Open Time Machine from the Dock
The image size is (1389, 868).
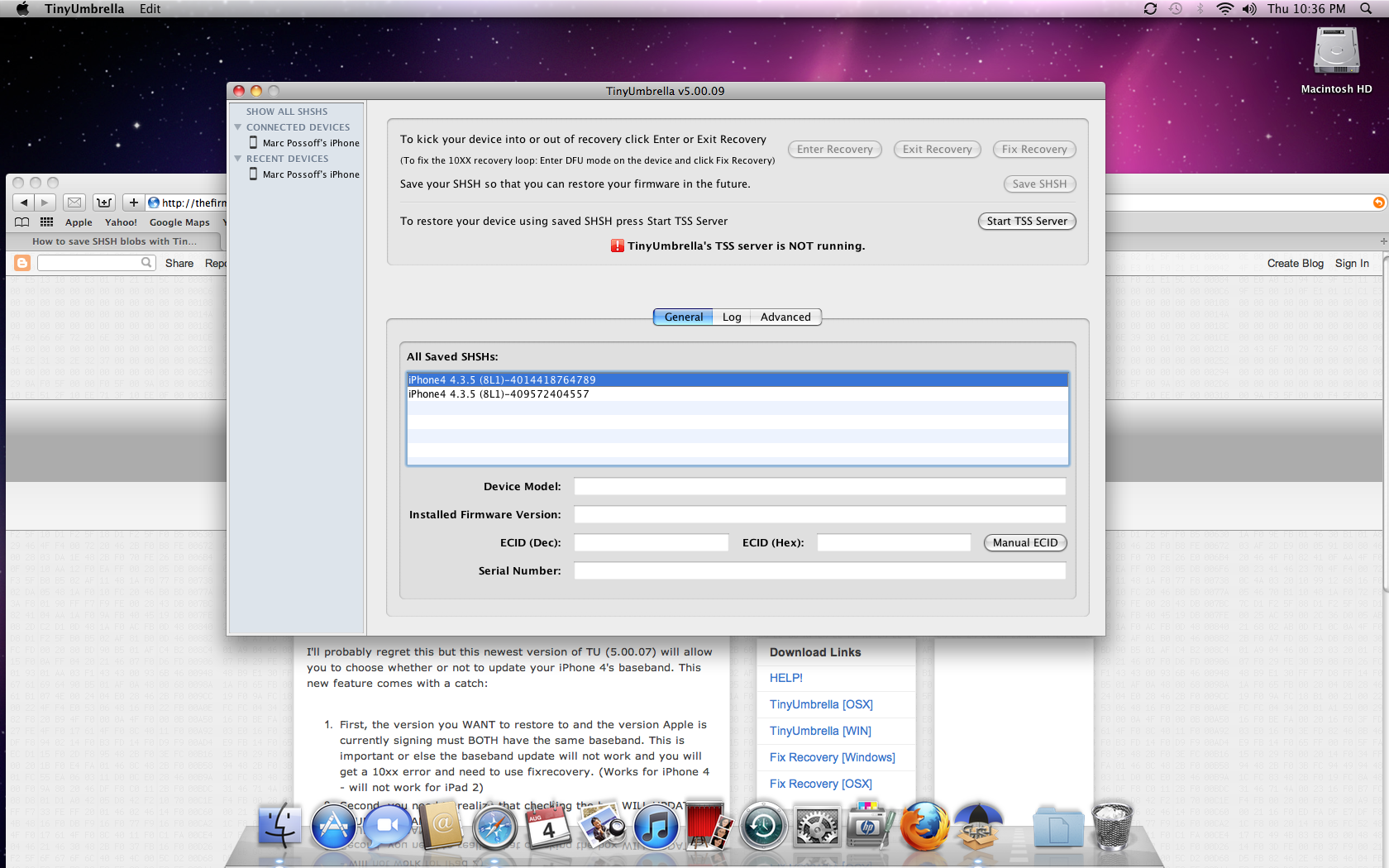[762, 826]
